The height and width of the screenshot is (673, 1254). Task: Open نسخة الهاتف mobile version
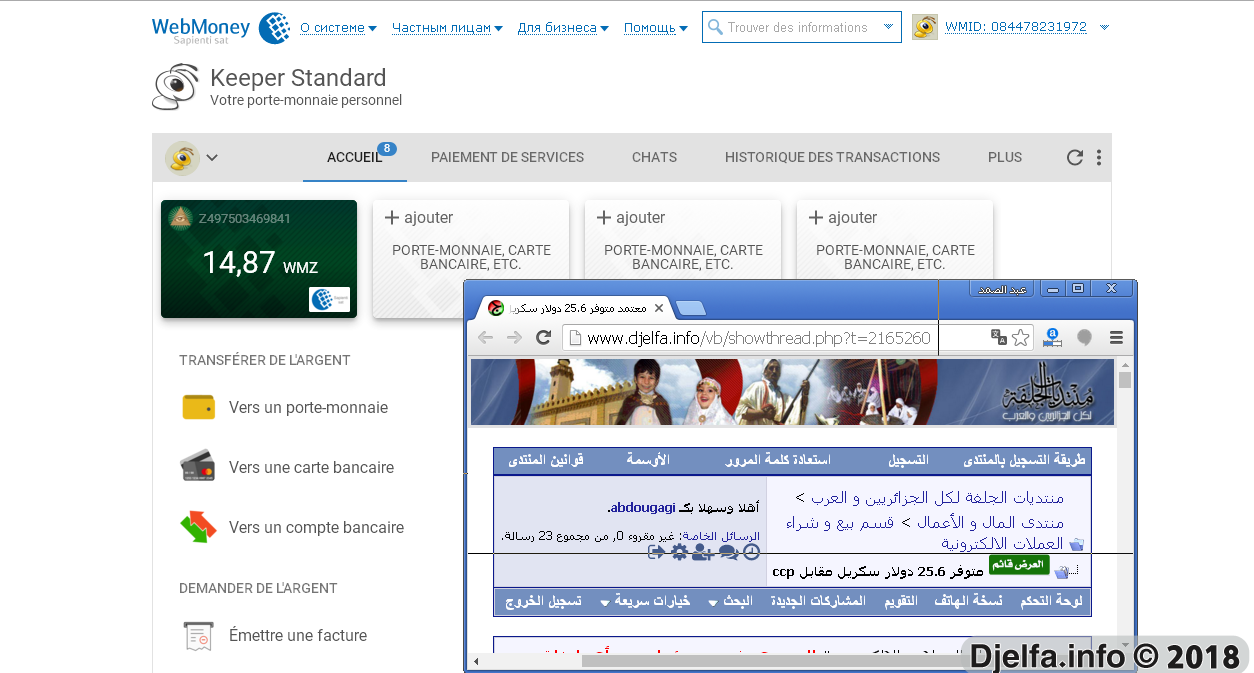point(969,602)
